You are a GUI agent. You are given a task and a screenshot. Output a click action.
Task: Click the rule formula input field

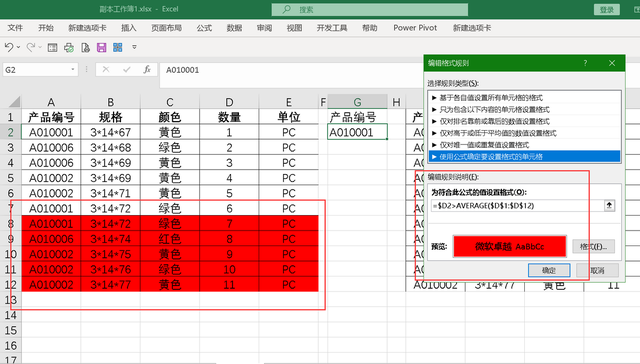pyautogui.click(x=518, y=206)
